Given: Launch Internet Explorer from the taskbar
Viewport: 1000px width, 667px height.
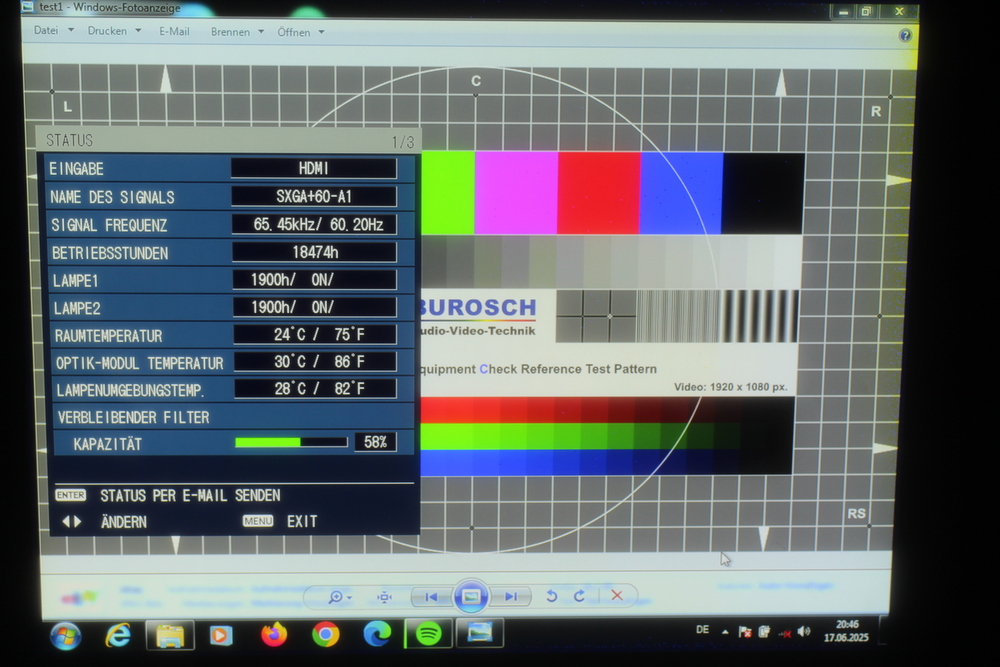Looking at the screenshot, I should (x=118, y=635).
